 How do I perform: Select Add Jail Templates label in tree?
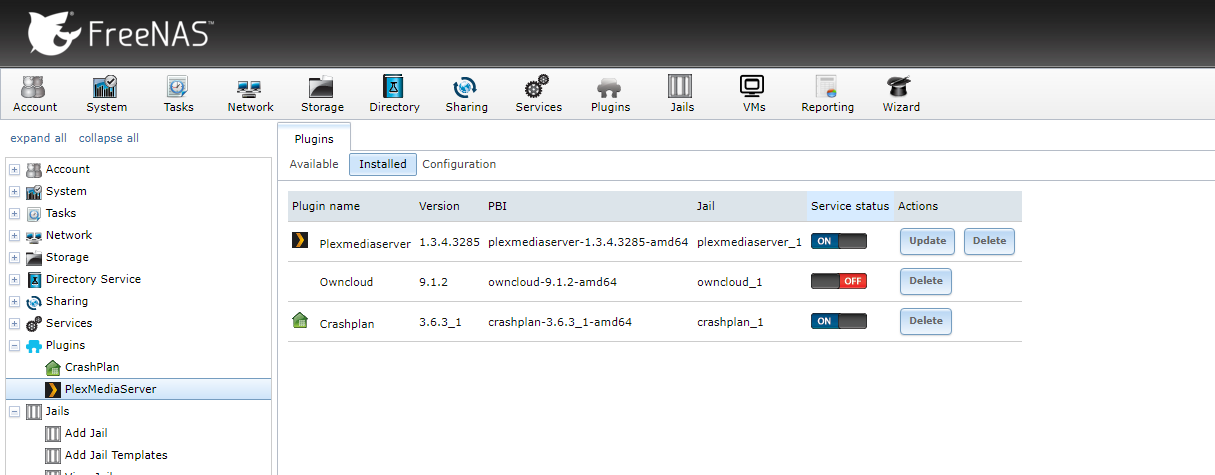pos(116,455)
